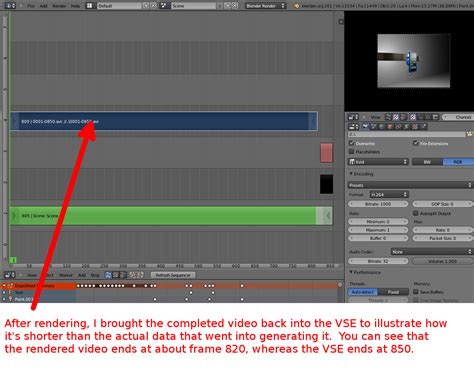Enable the Placeholders checkbox
The image size is (474, 376).
click(351, 152)
